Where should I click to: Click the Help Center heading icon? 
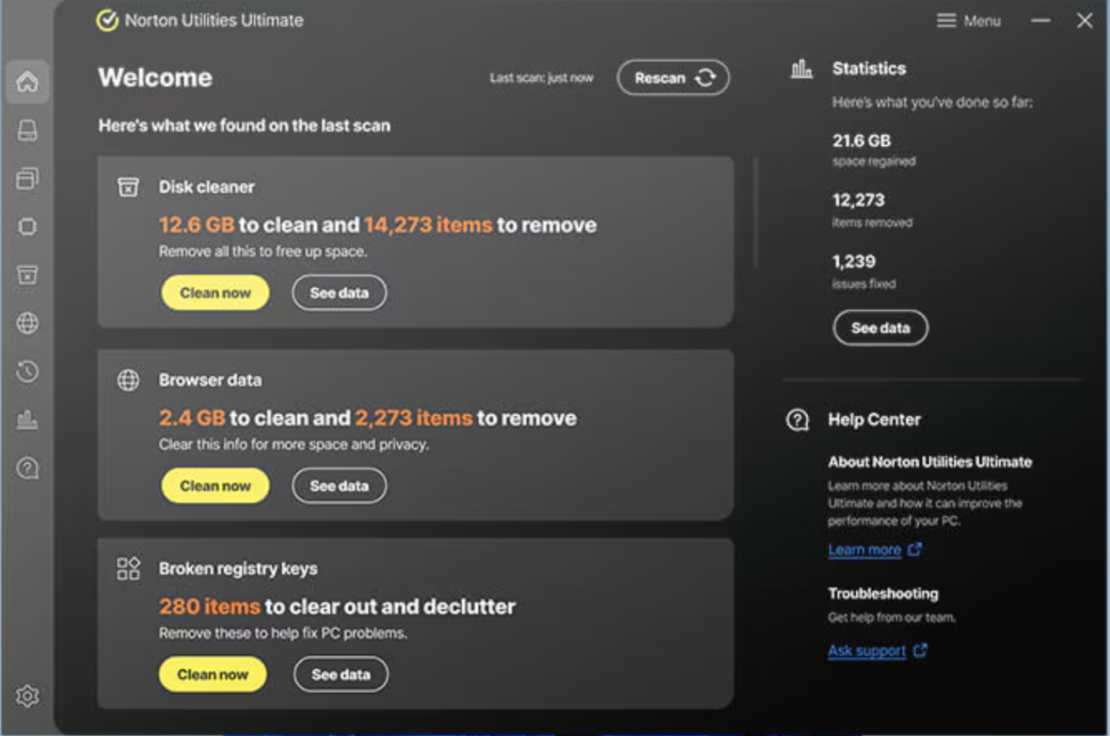click(797, 421)
